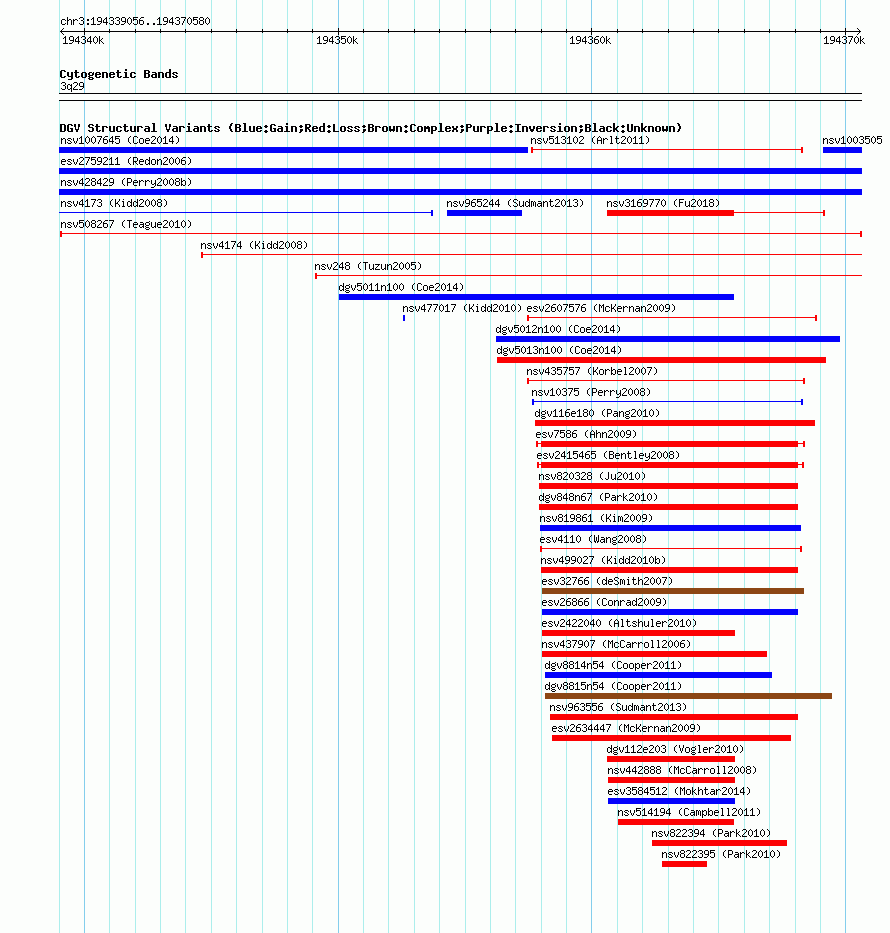
Task: Click the left arrow on the ruler
Action: click(62, 31)
